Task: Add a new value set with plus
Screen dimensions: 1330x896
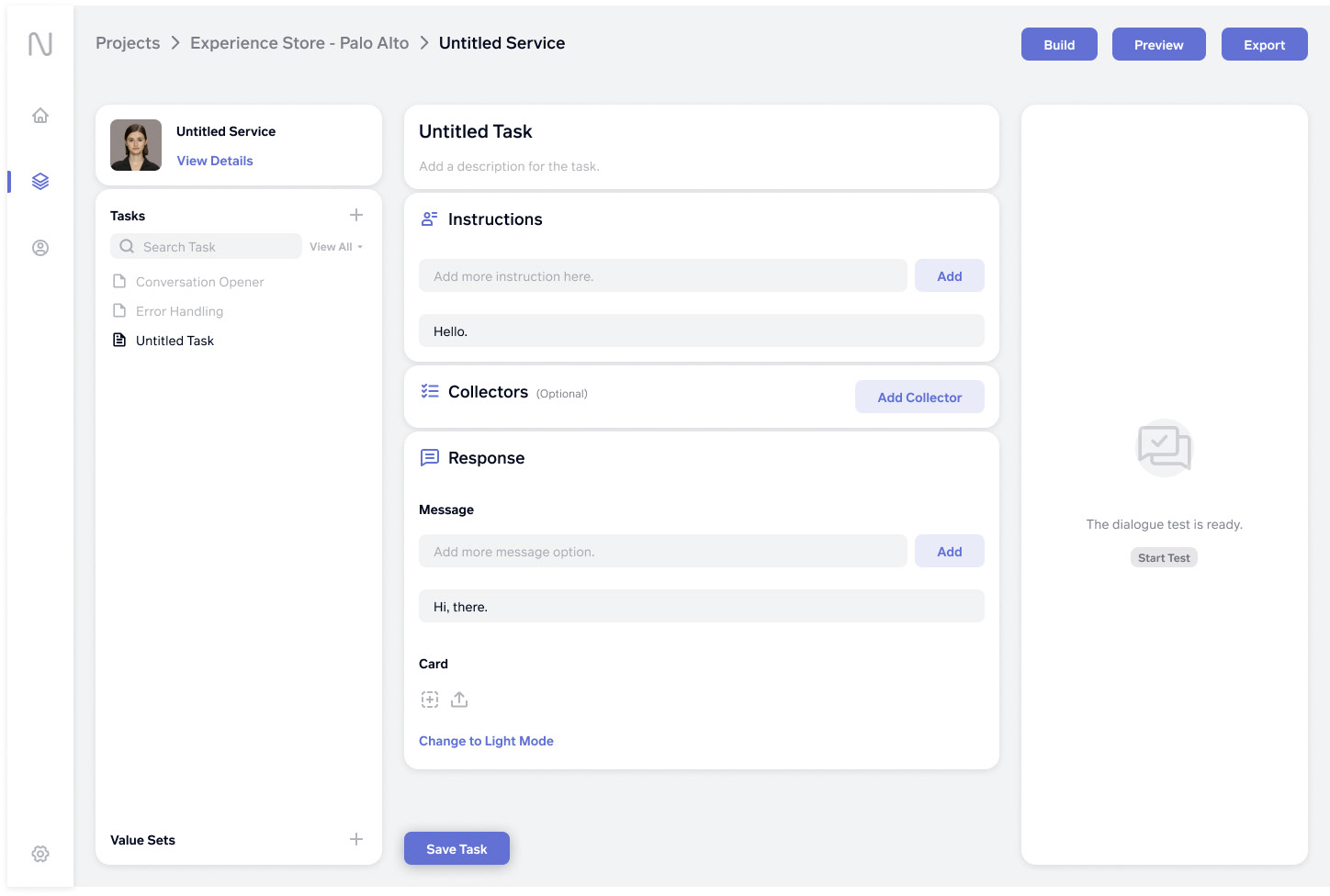Action: 356,839
